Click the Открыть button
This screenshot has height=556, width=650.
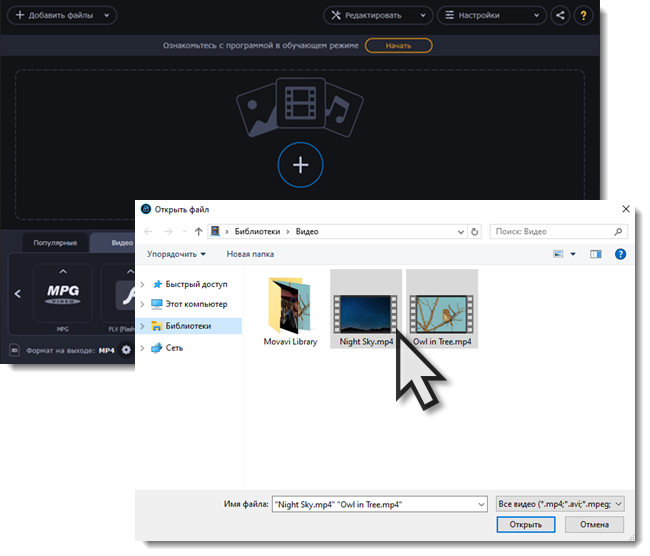pyautogui.click(x=525, y=524)
